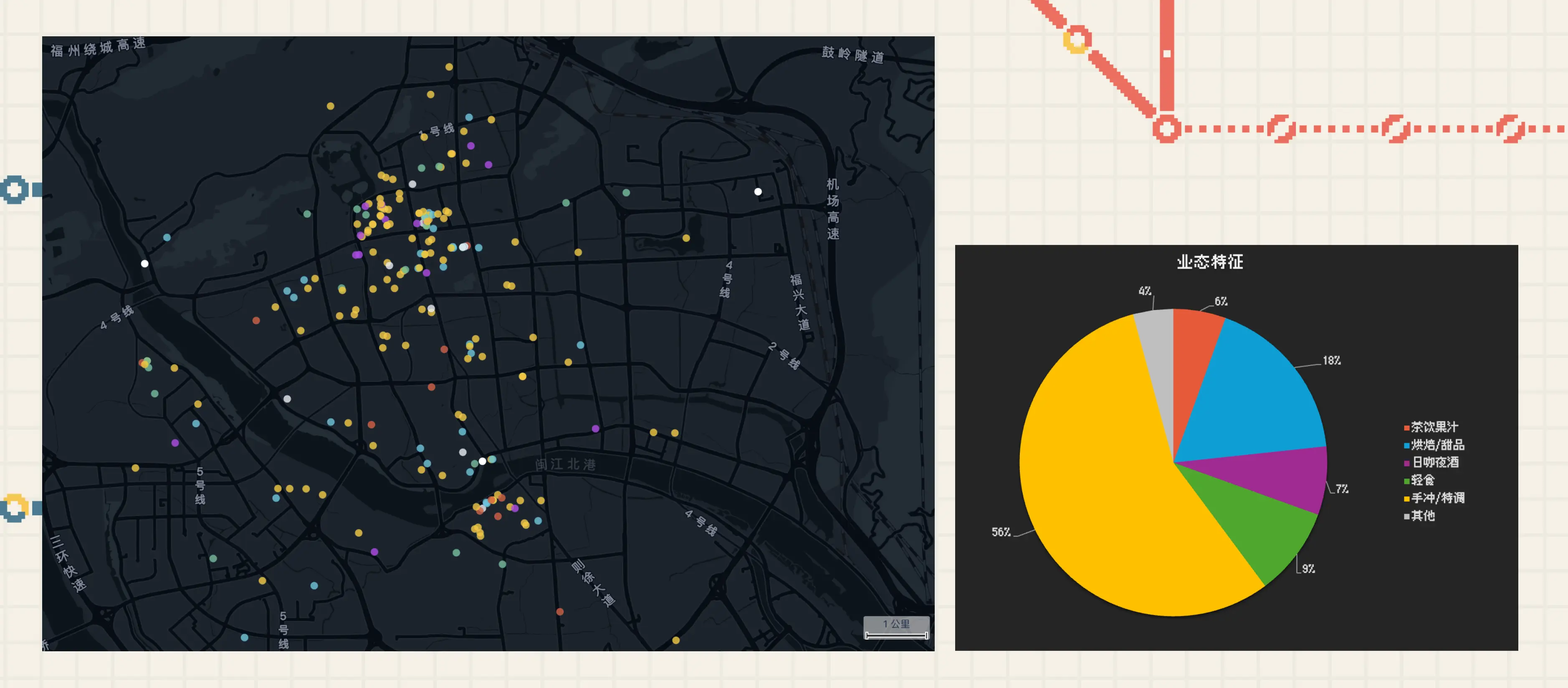Click the 业态特征 chart title
Viewport: 1568px width, 688px height.
[x=1209, y=262]
